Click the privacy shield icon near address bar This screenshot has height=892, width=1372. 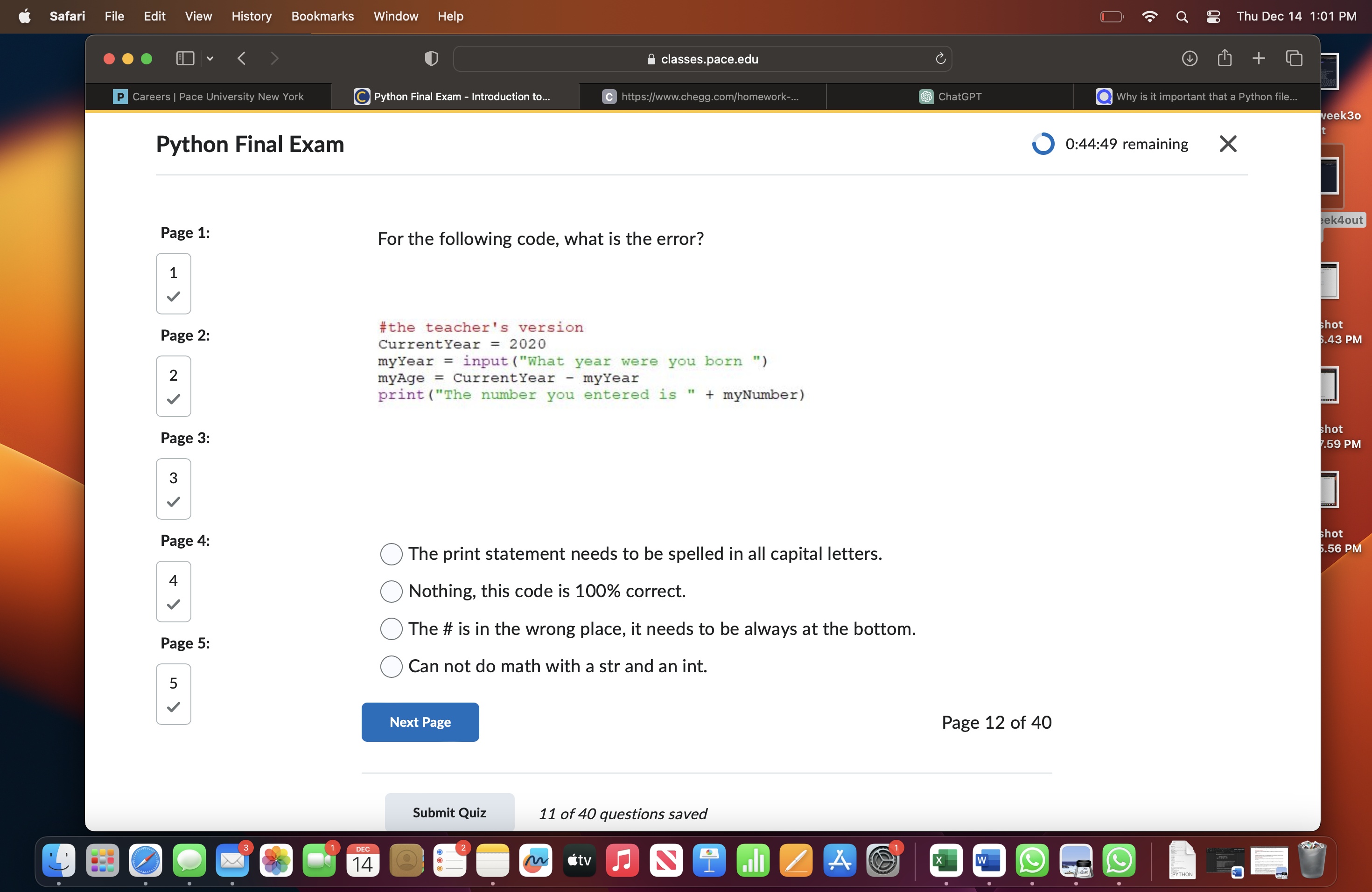point(430,58)
